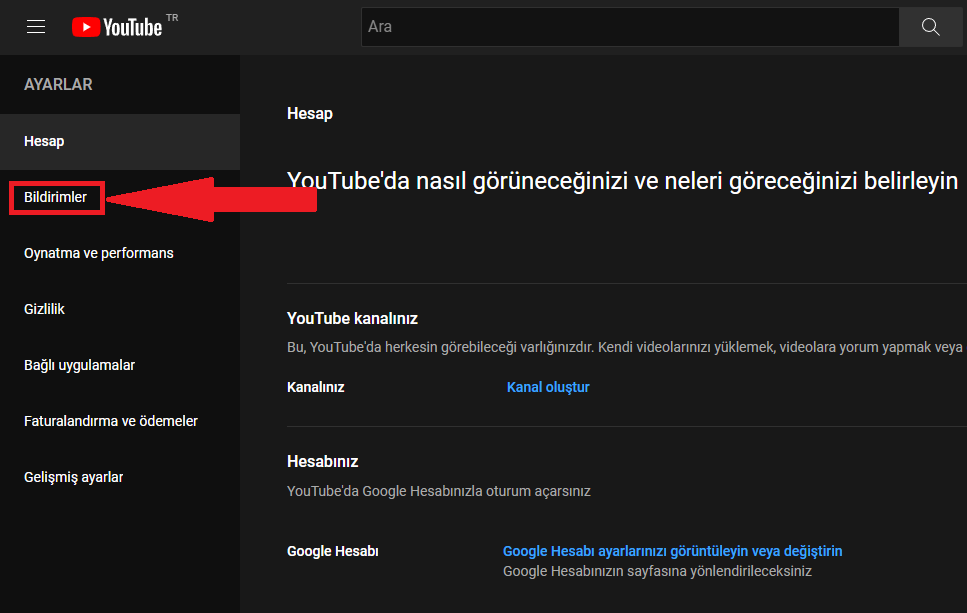Viewport: 967px width, 613px height.
Task: Open the hamburger navigation menu
Action: pyautogui.click(x=36, y=26)
